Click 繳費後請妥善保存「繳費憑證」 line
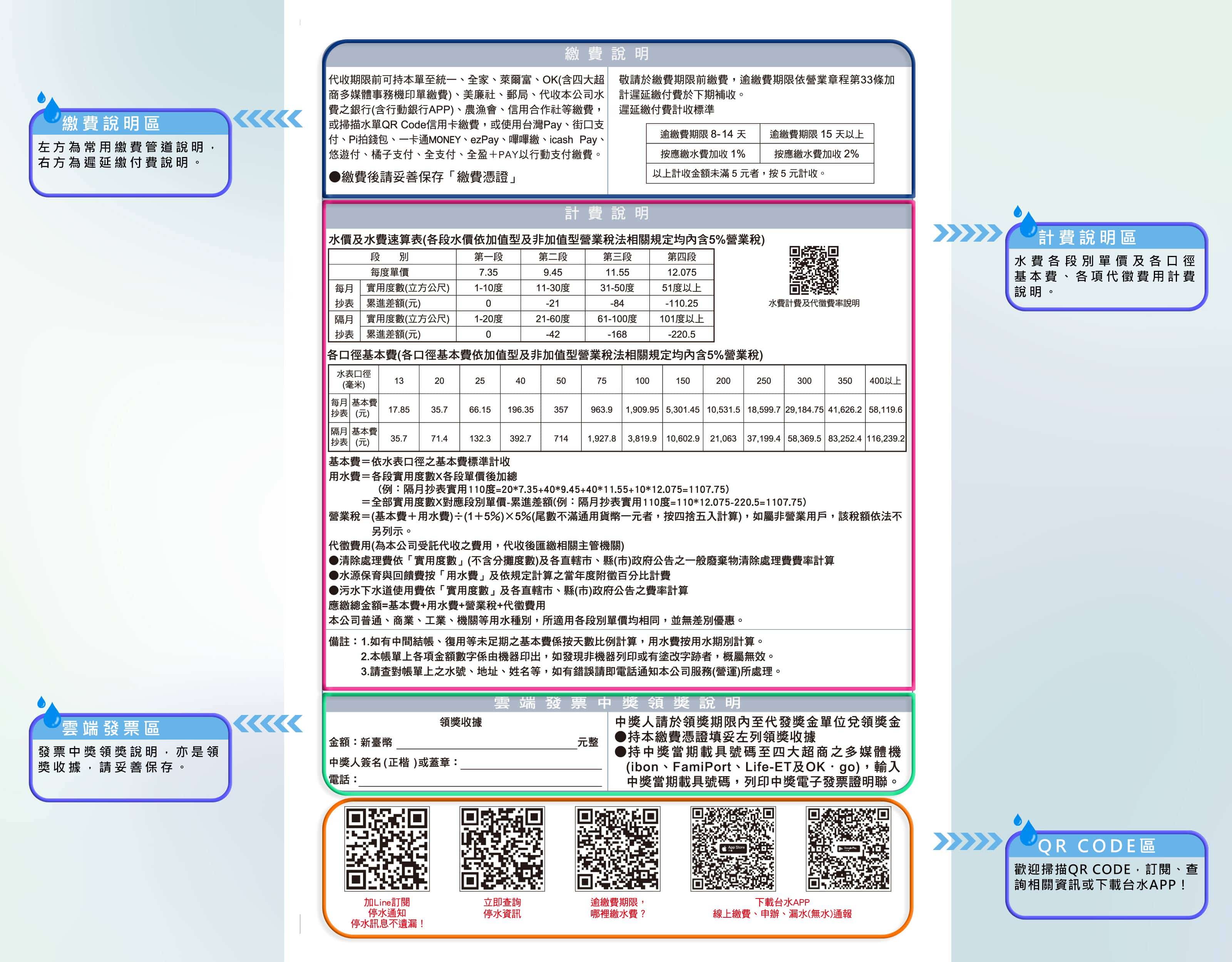This screenshot has width=1232, height=962. pos(423,177)
